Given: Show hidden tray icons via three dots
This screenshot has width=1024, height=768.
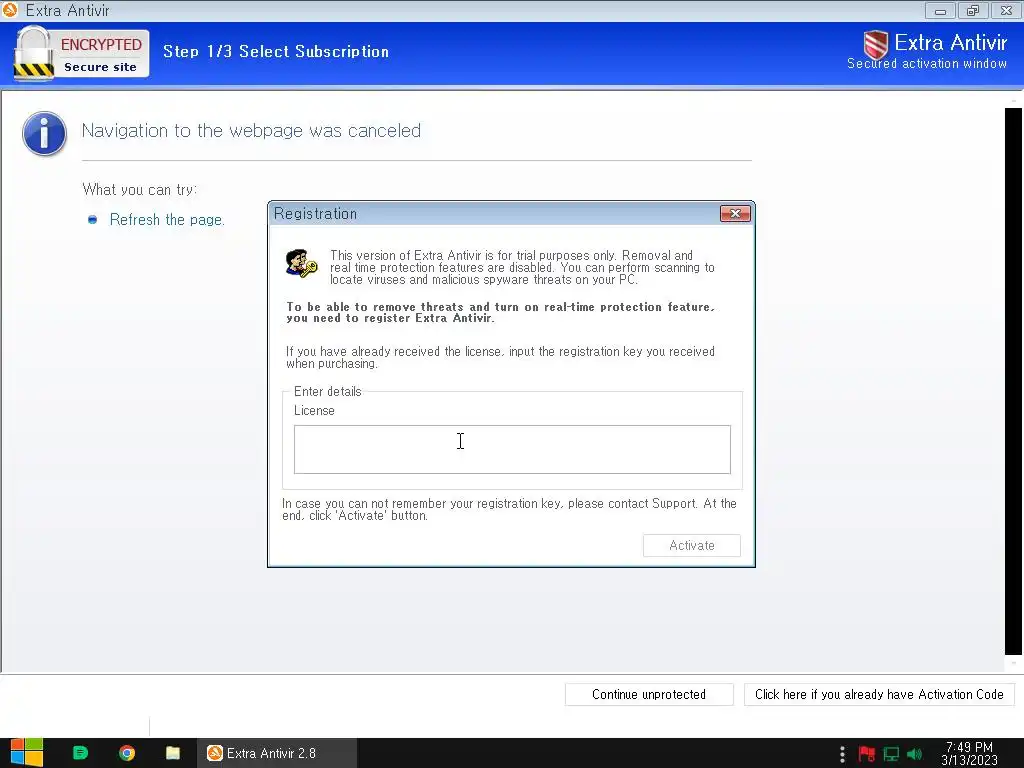Looking at the screenshot, I should [842, 754].
